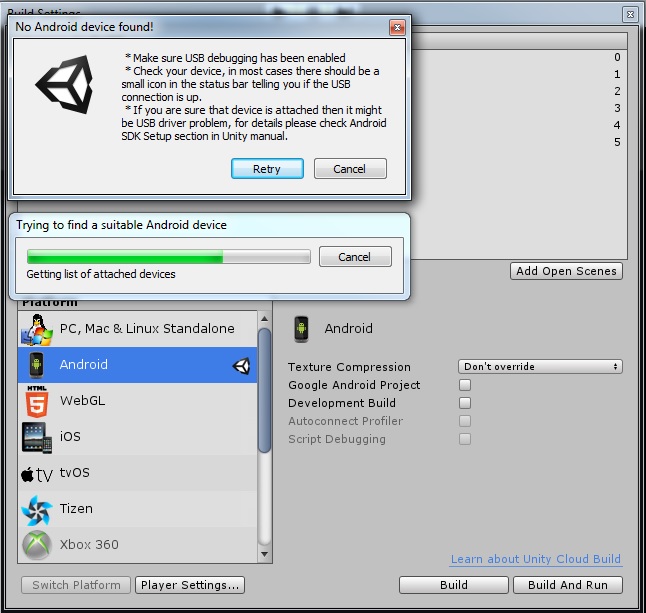Image resolution: width=646 pixels, height=613 pixels.
Task: Select the Xbox 360 platform
Action: tap(138, 545)
